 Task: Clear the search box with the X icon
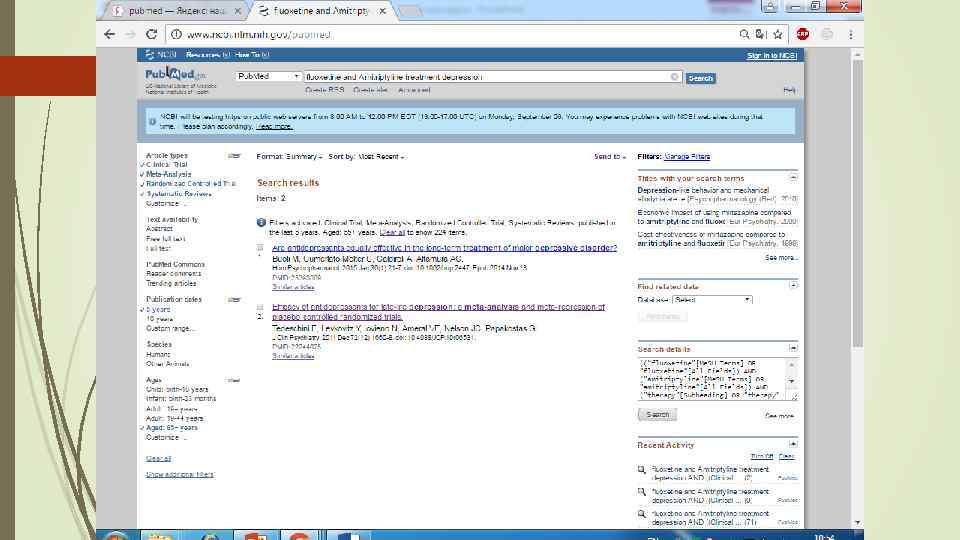coord(674,77)
